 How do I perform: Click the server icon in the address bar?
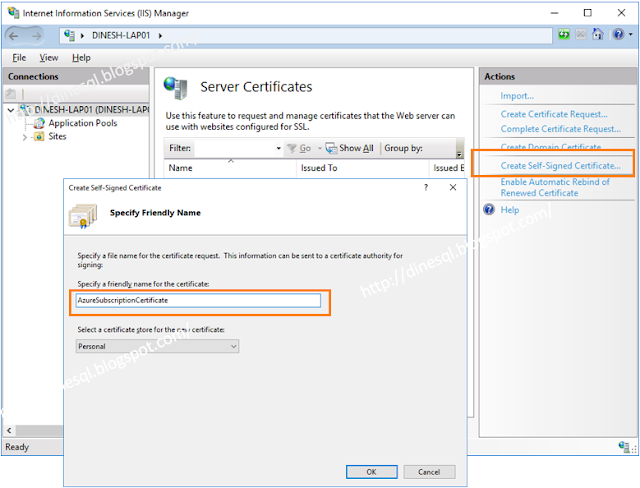click(x=69, y=35)
